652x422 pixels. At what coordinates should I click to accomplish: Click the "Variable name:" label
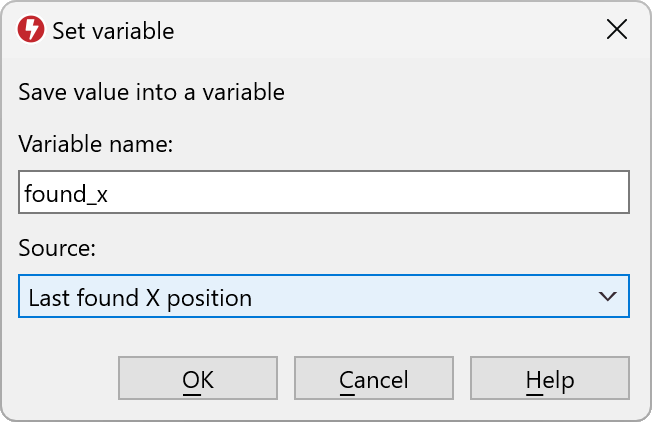(x=96, y=145)
